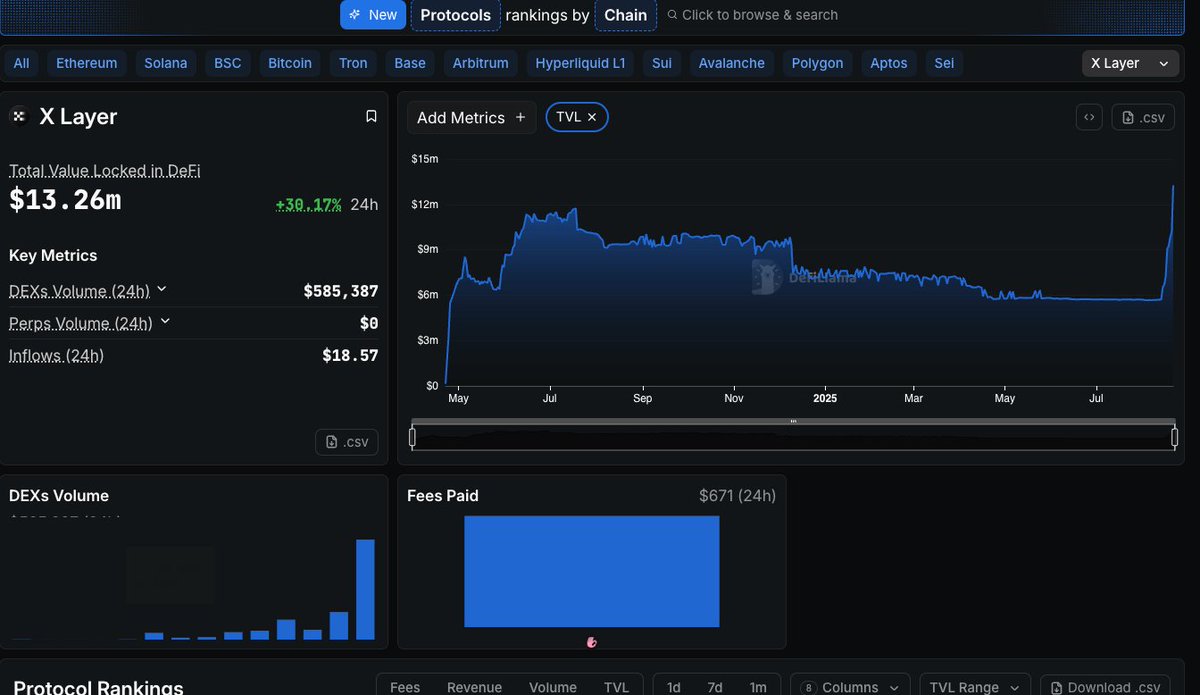This screenshot has height=695, width=1200.
Task: Remove the TVL metric chip
Action: click(x=592, y=117)
